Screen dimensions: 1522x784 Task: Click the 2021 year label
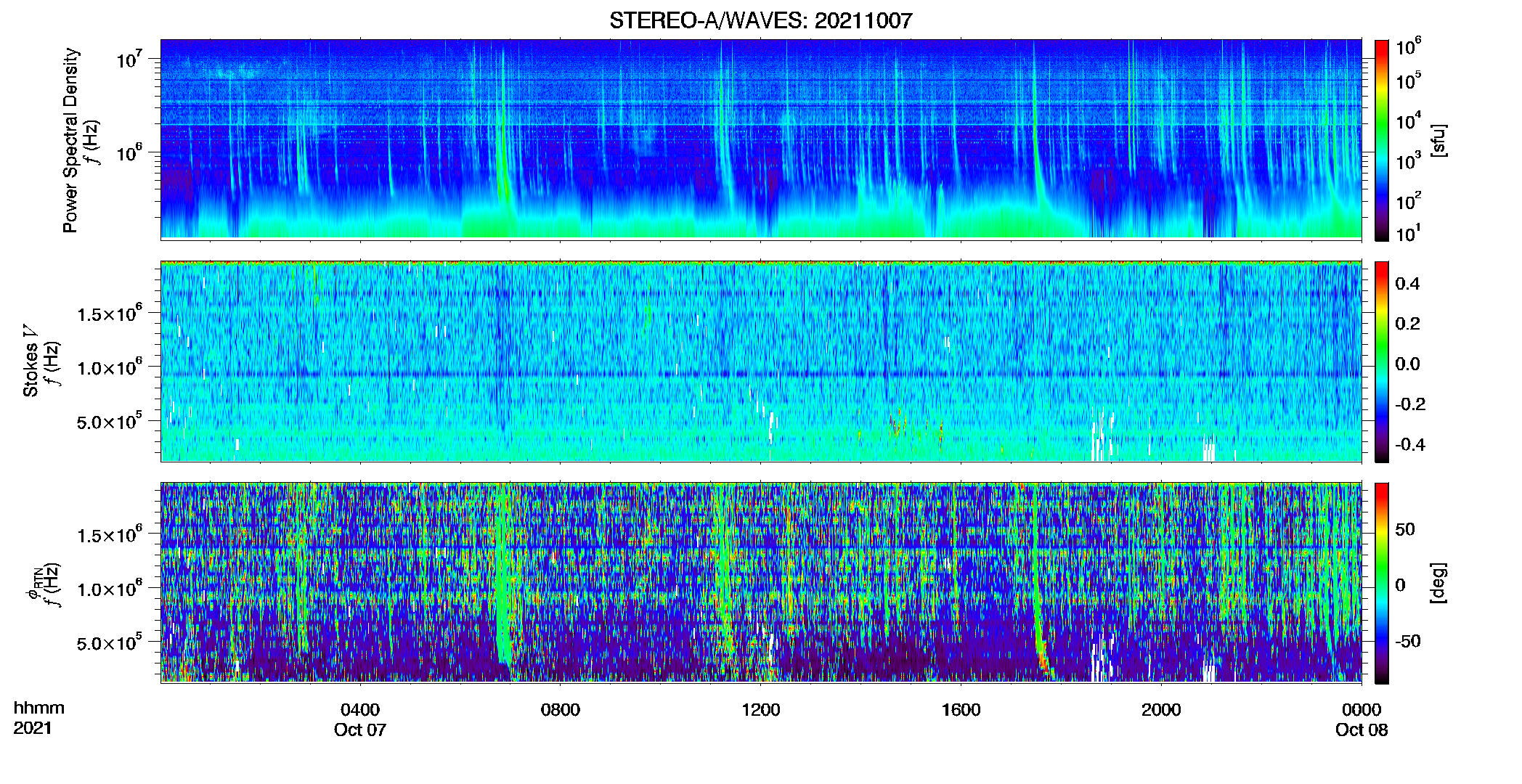(x=33, y=728)
